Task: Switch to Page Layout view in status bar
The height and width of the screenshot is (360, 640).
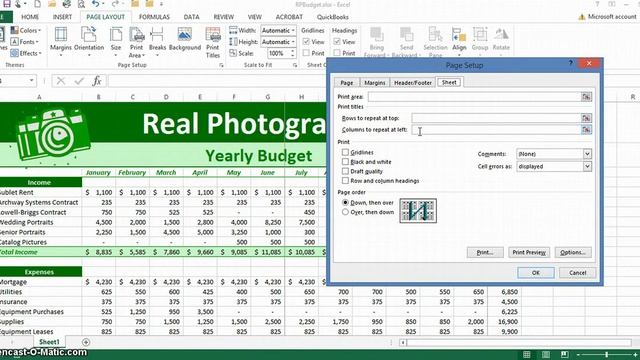Action: (x=546, y=354)
